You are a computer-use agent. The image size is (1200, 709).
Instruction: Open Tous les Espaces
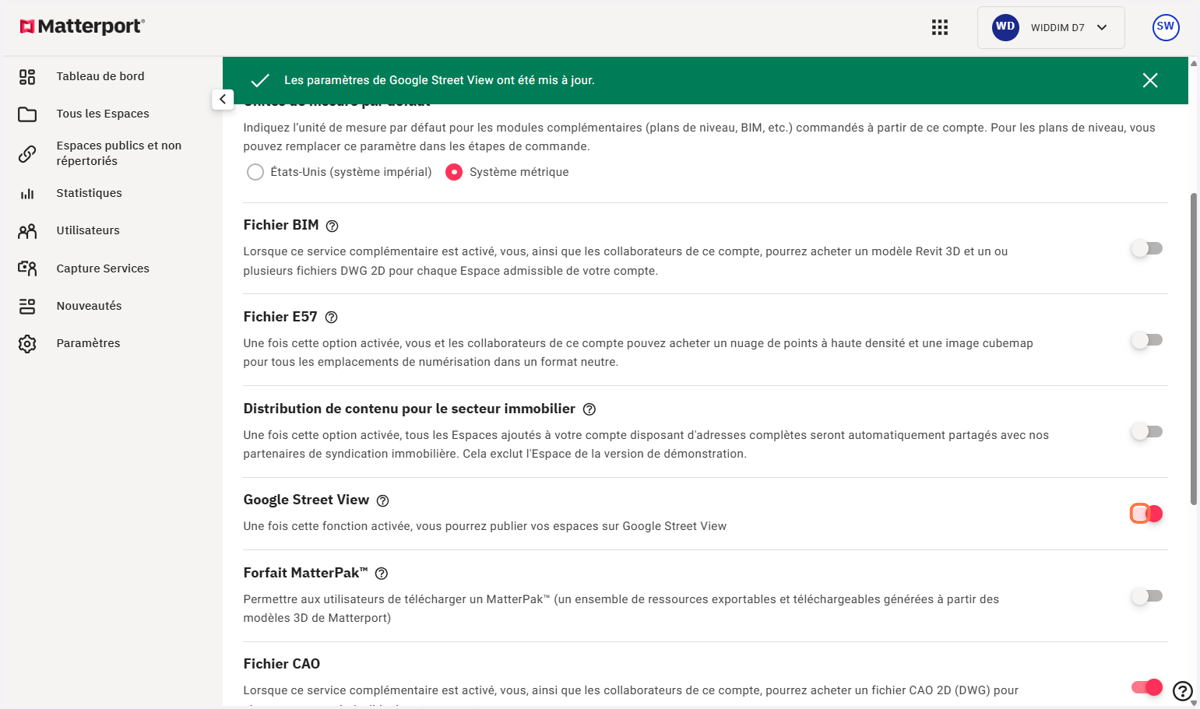click(x=103, y=114)
